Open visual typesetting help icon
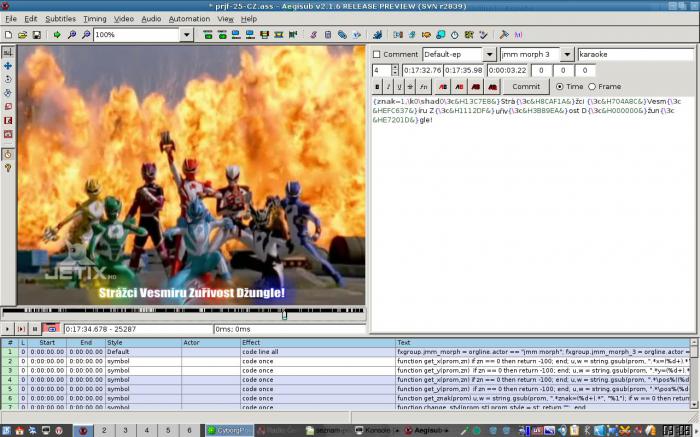The width and height of the screenshot is (700, 437). pyautogui.click(x=8, y=168)
